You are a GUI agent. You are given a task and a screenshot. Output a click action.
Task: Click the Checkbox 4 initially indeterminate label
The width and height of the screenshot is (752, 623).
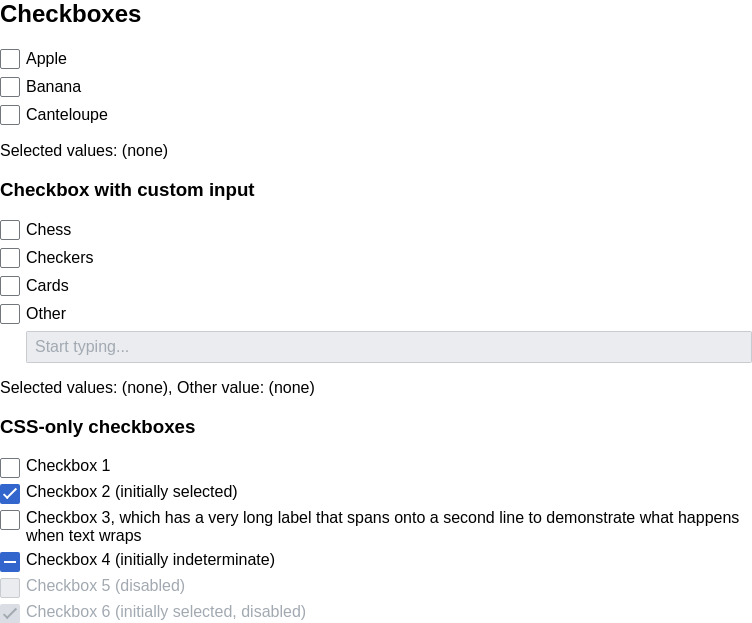151,560
